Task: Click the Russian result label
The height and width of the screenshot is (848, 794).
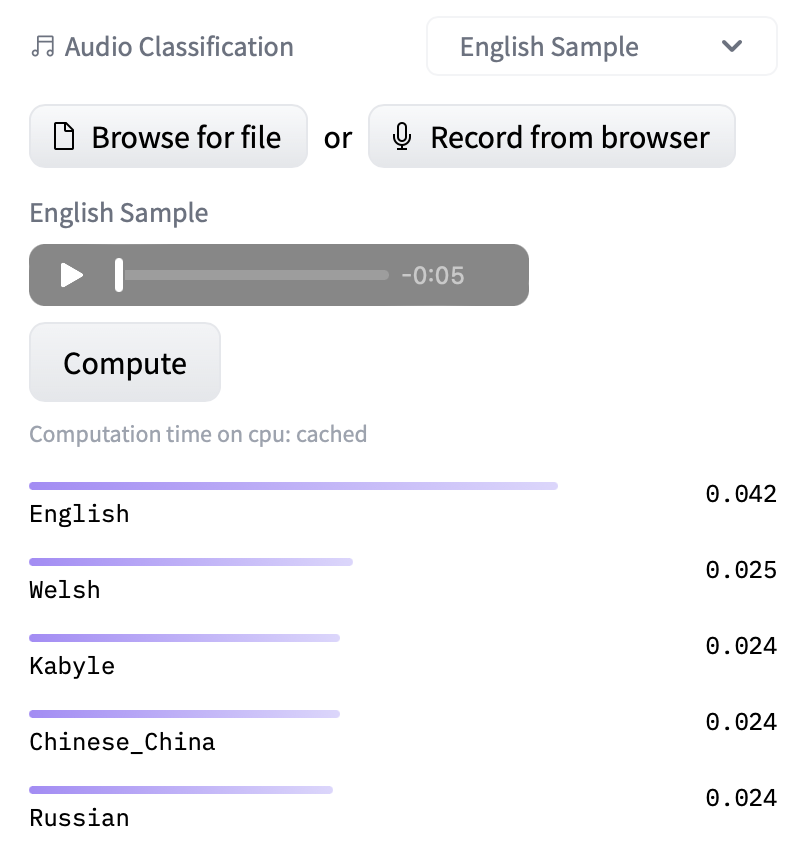Action: pos(79,818)
